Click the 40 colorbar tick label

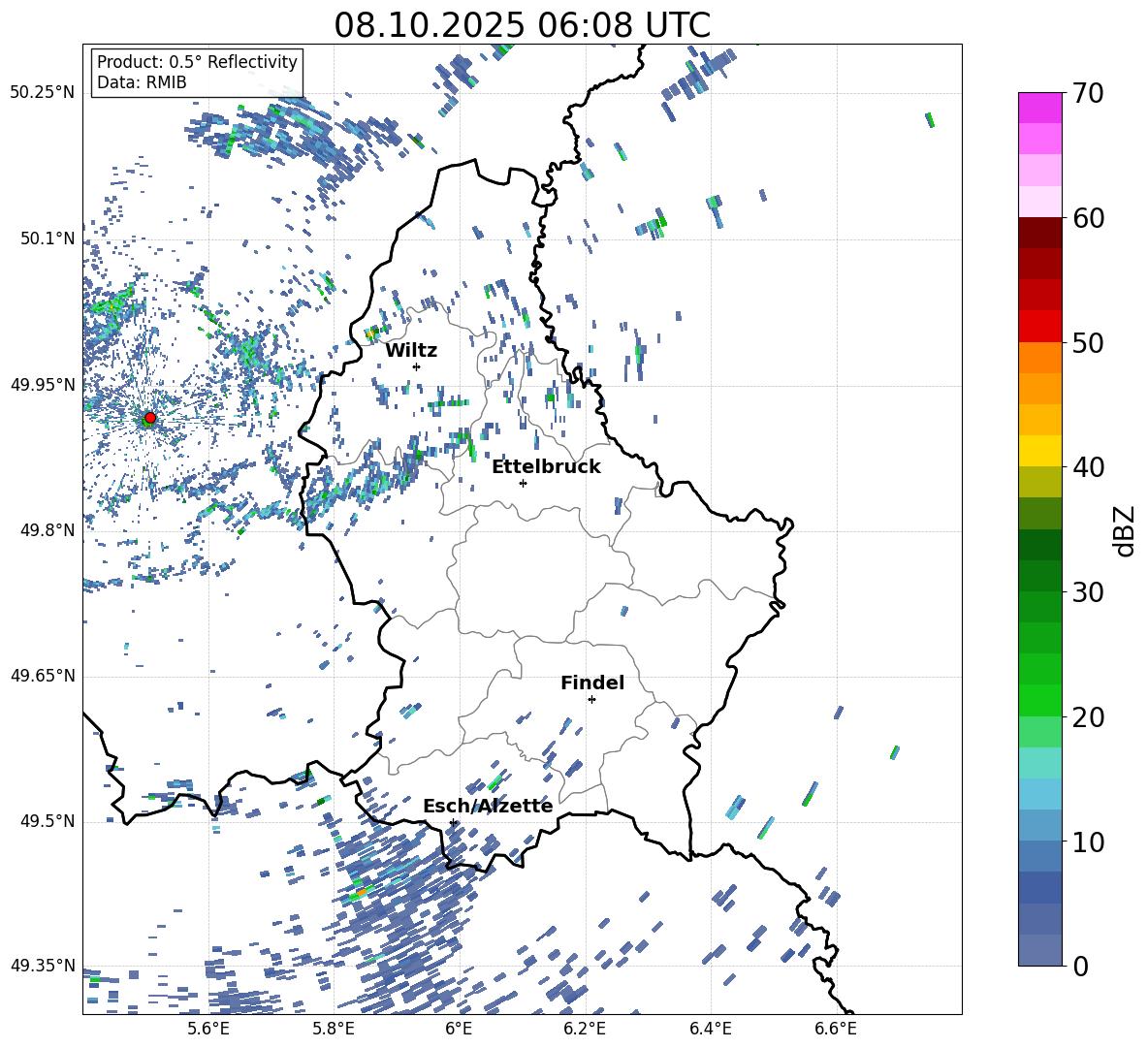point(1088,467)
